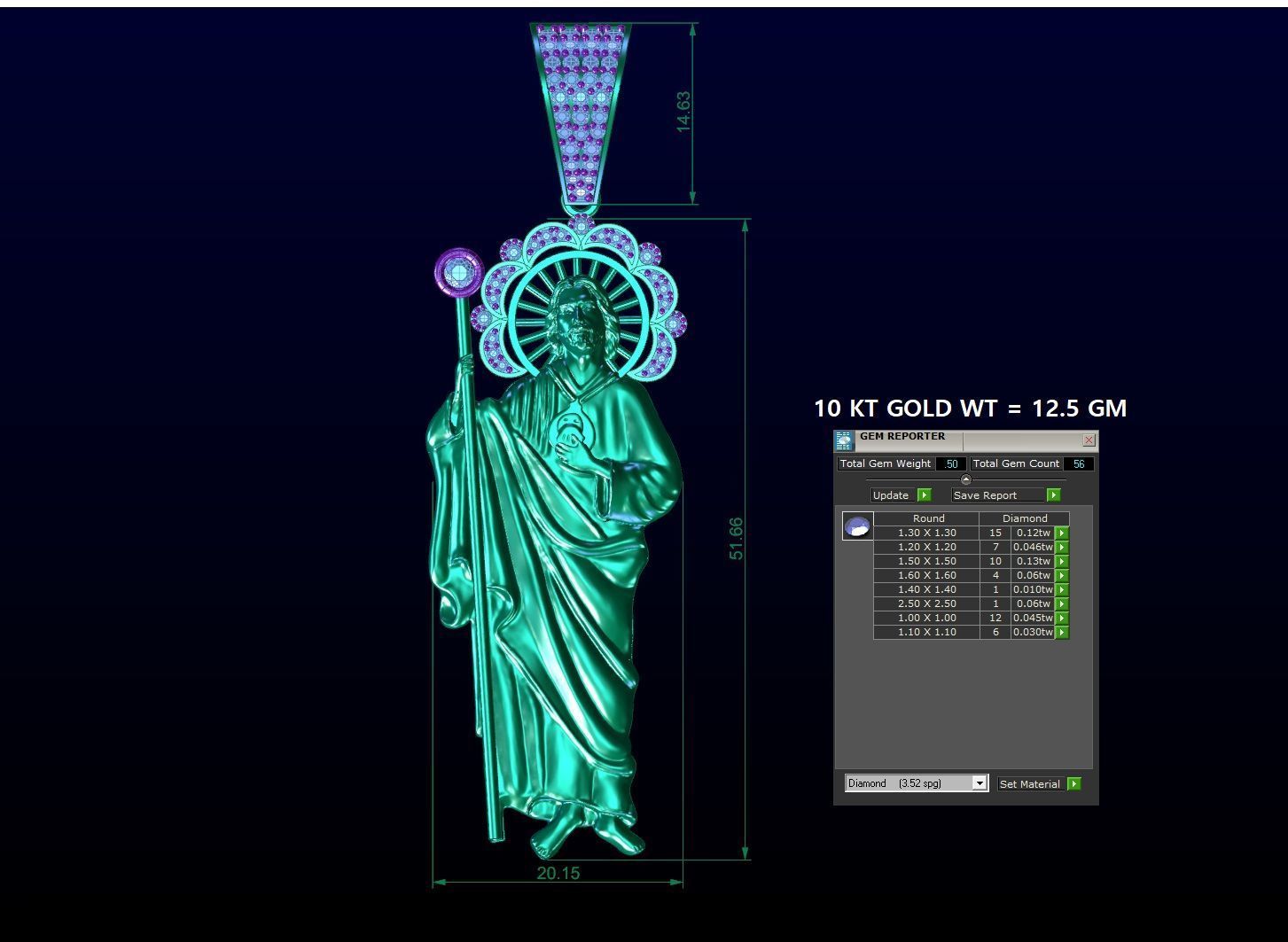The width and height of the screenshot is (1288, 942).
Task: Click the Gem Reporter panel icon in title bar
Action: [843, 440]
